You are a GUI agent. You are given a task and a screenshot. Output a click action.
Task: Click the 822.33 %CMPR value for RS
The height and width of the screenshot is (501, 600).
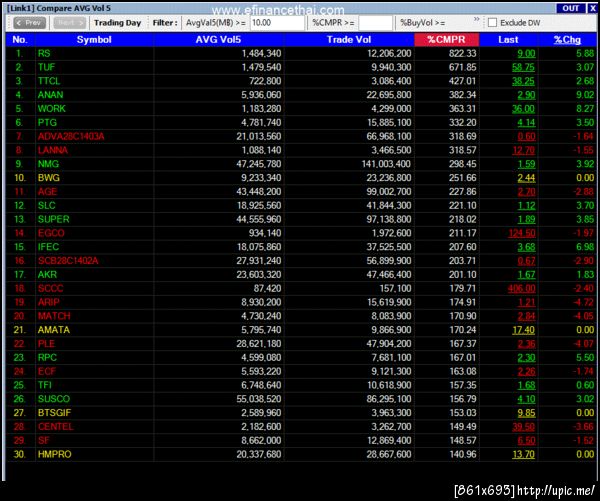coord(463,54)
